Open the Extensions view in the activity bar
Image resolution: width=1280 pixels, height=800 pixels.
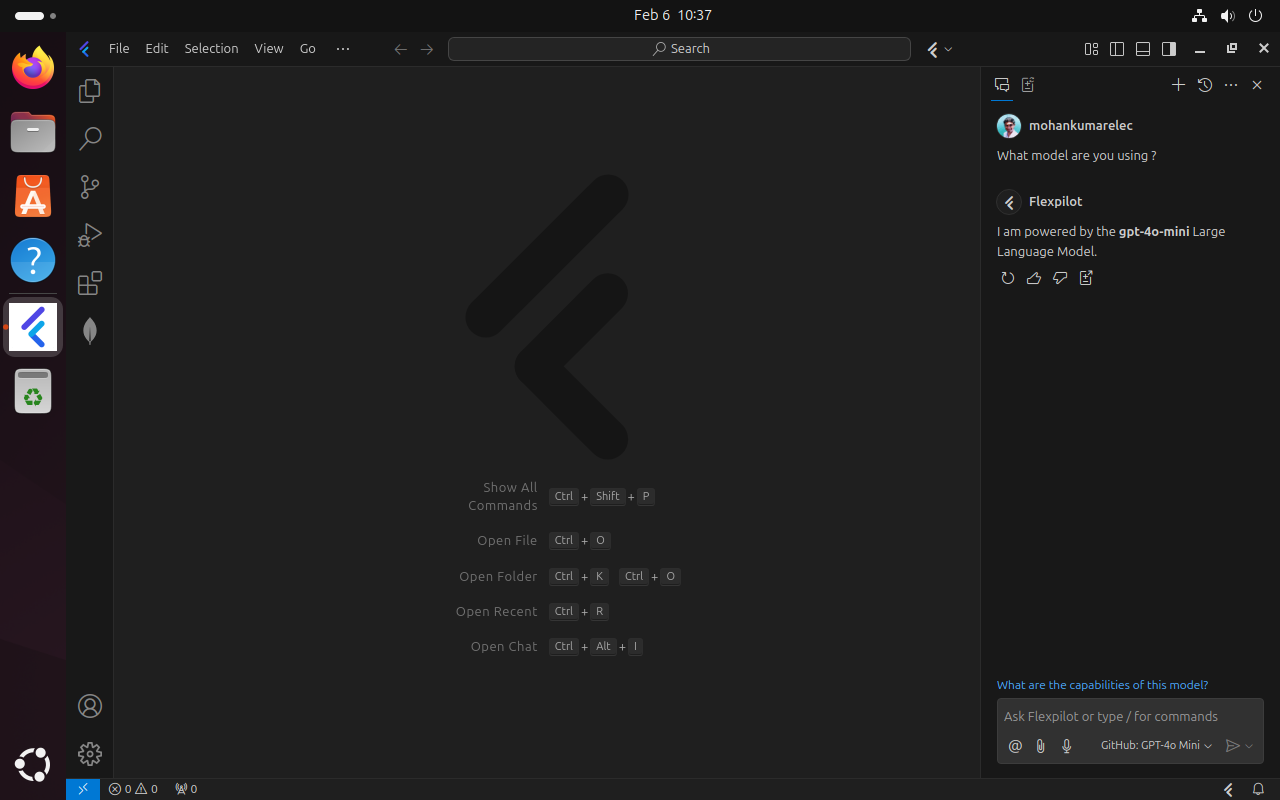89,283
